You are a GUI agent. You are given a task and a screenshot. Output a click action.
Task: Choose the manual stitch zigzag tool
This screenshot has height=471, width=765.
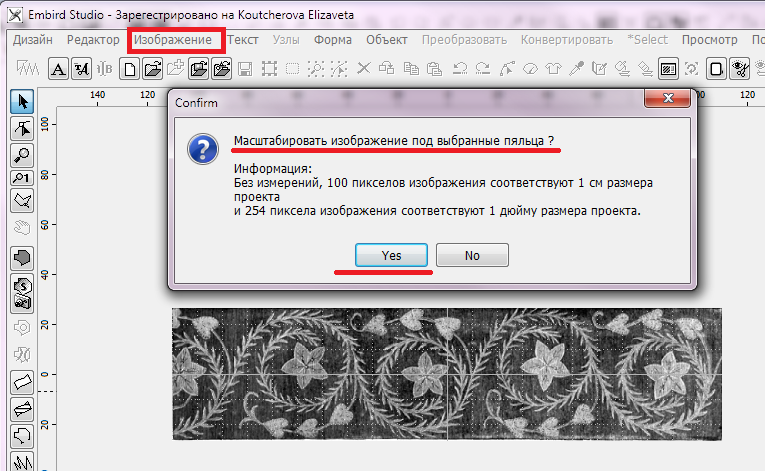[22, 461]
